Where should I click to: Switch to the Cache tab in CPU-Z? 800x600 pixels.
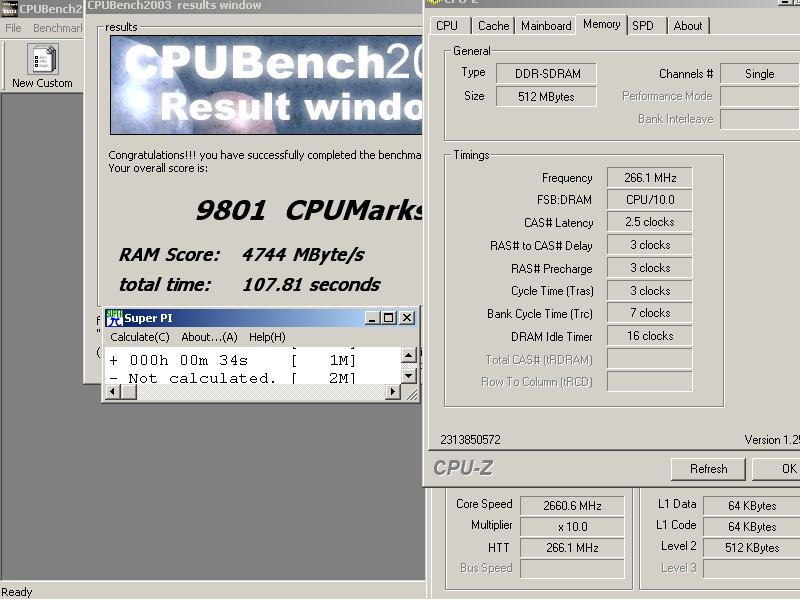pyautogui.click(x=493, y=26)
